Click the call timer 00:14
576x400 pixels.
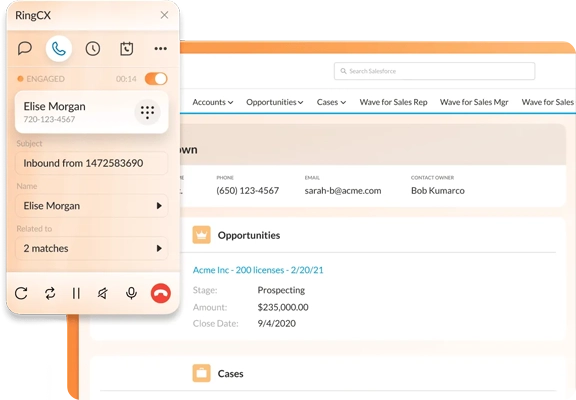pyautogui.click(x=126, y=79)
